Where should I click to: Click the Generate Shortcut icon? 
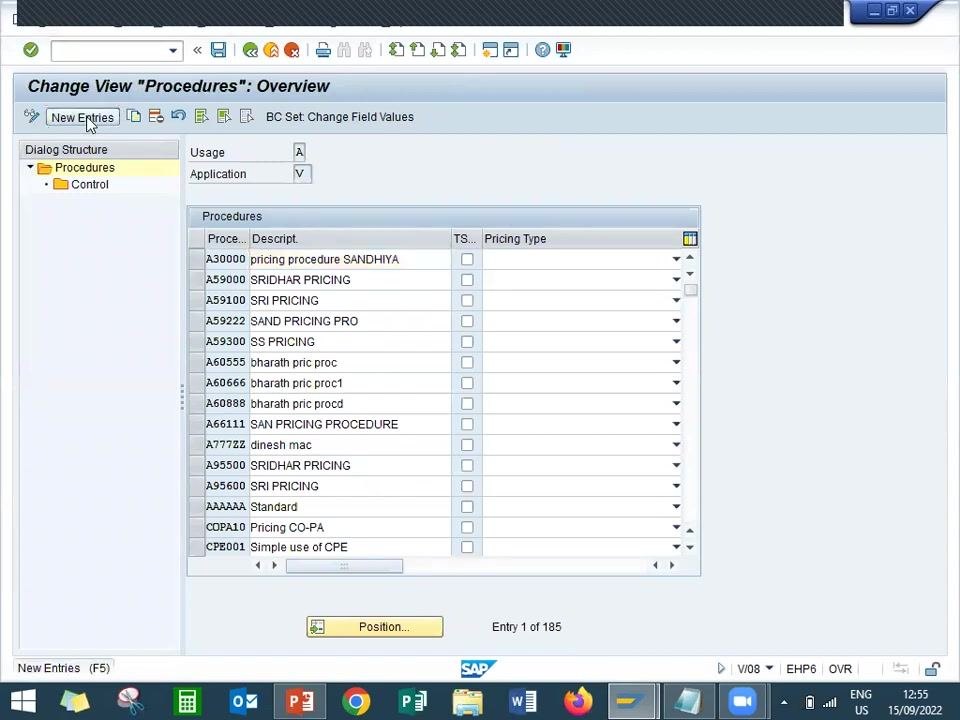tap(511, 50)
